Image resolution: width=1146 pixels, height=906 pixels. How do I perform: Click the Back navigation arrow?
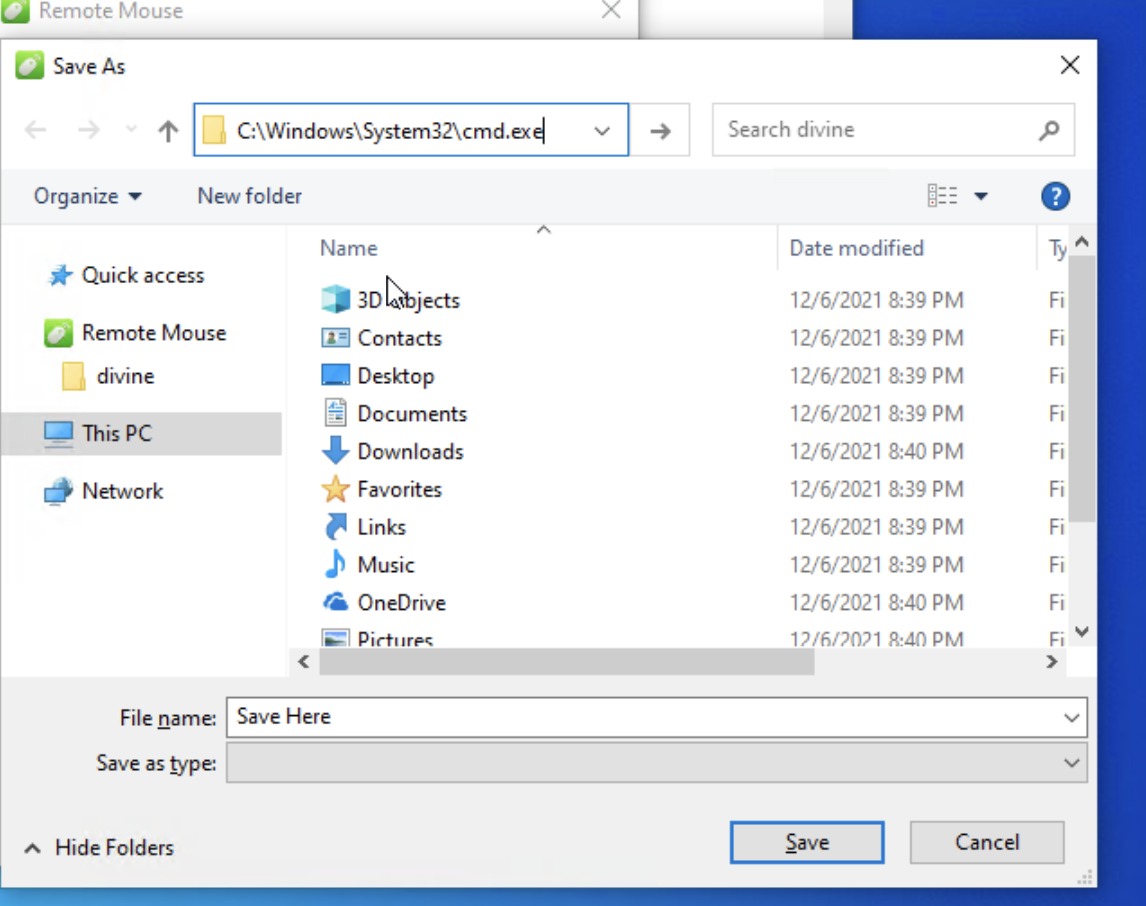[35, 130]
